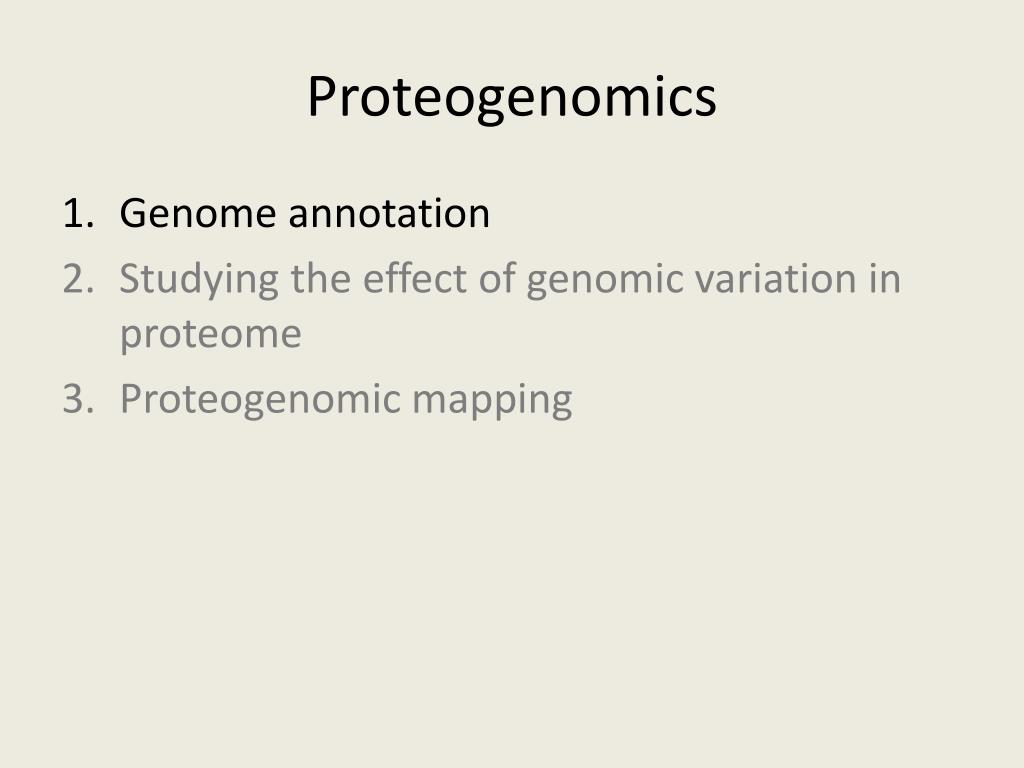Click the word 'in' ending item two's first line
Image resolution: width=1024 pixels, height=768 pixels.
click(885, 279)
